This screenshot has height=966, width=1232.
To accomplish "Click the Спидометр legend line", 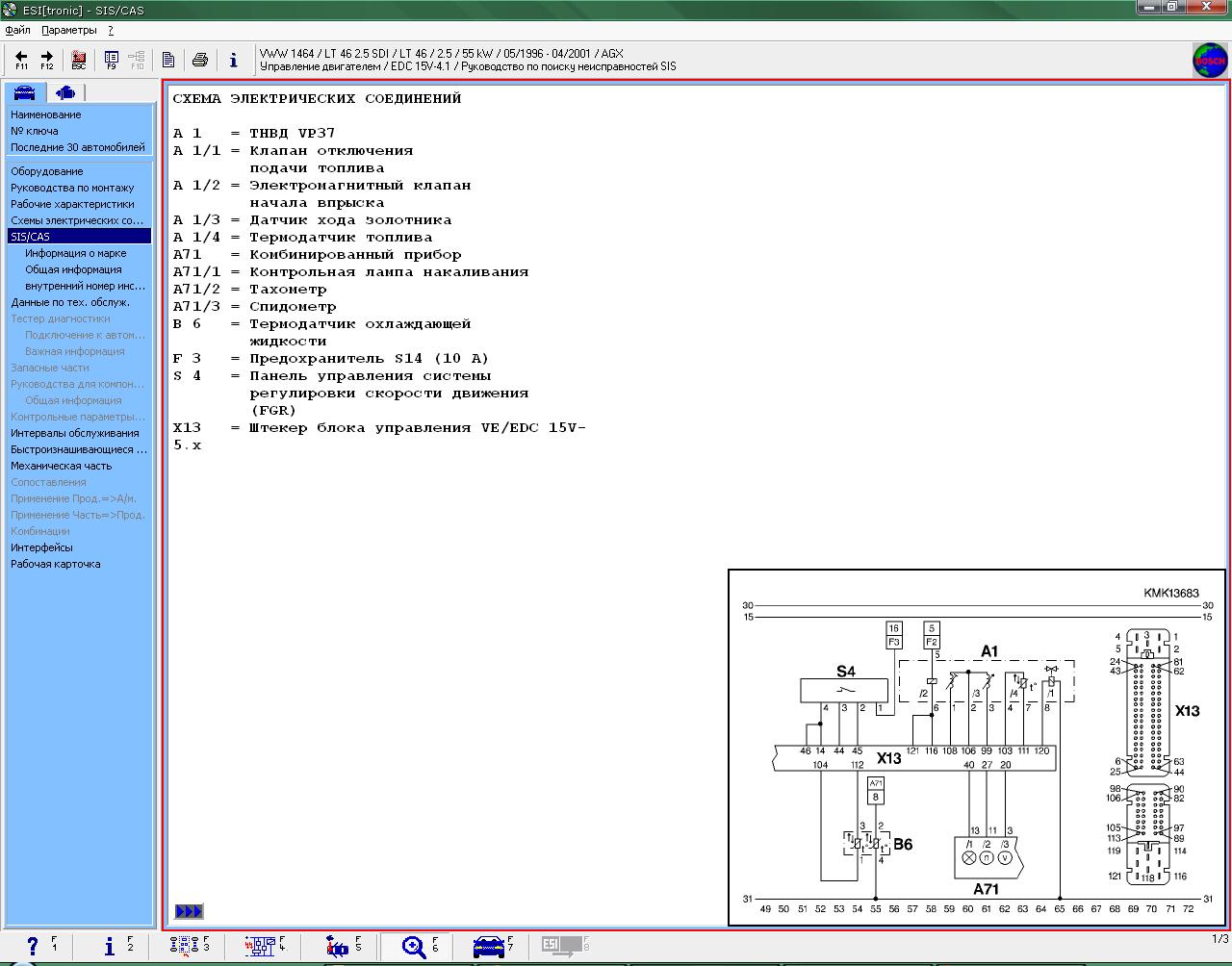I will pos(255,306).
